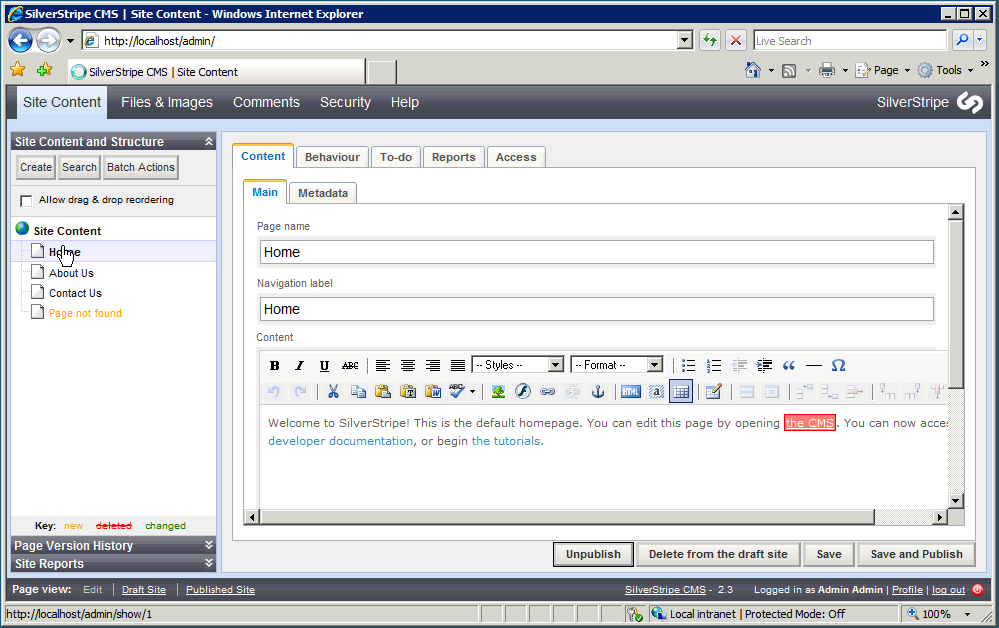Paste from Word
Image resolution: width=999 pixels, height=628 pixels.
click(x=433, y=392)
